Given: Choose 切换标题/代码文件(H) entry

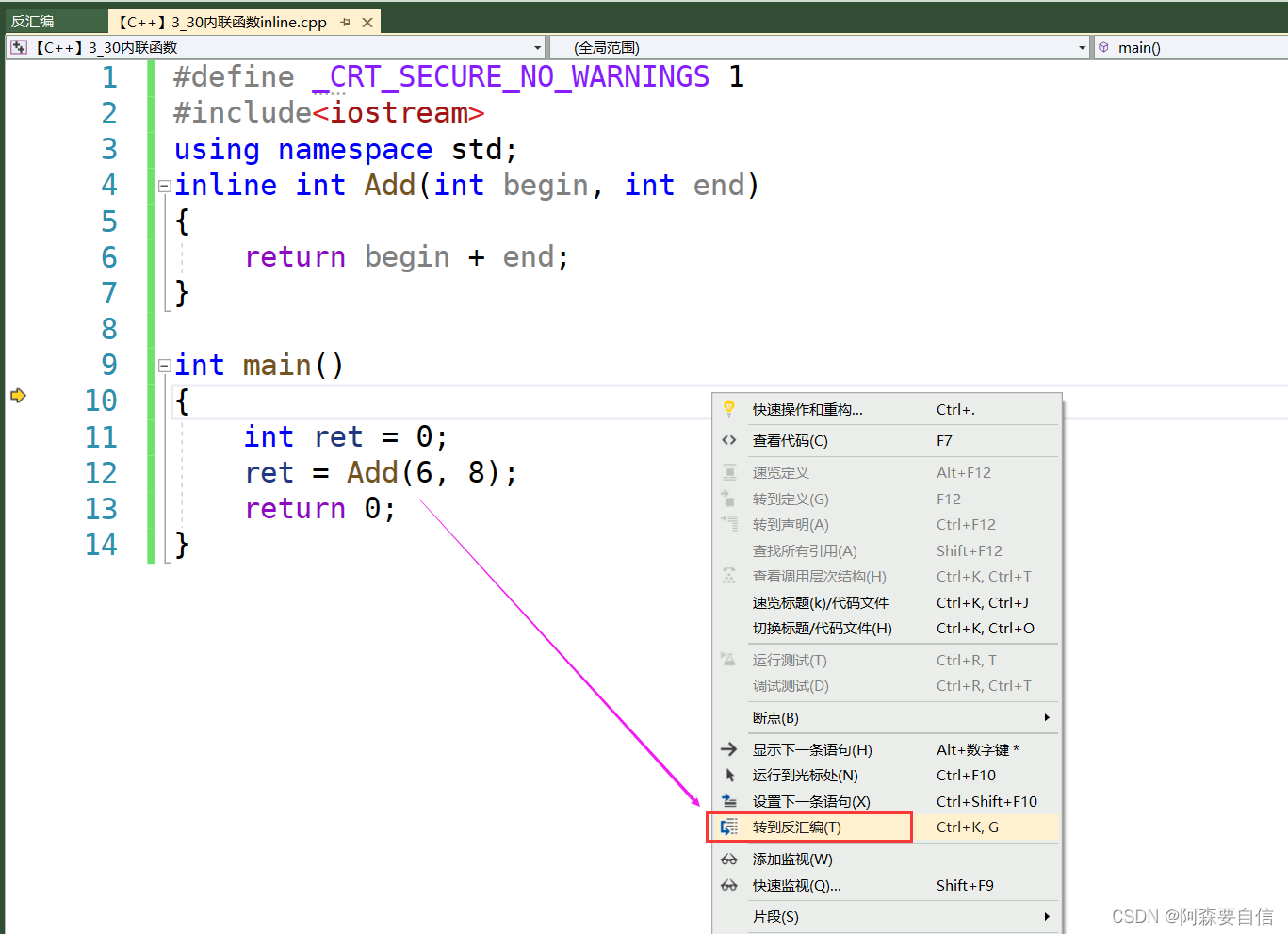Looking at the screenshot, I should (887, 628).
